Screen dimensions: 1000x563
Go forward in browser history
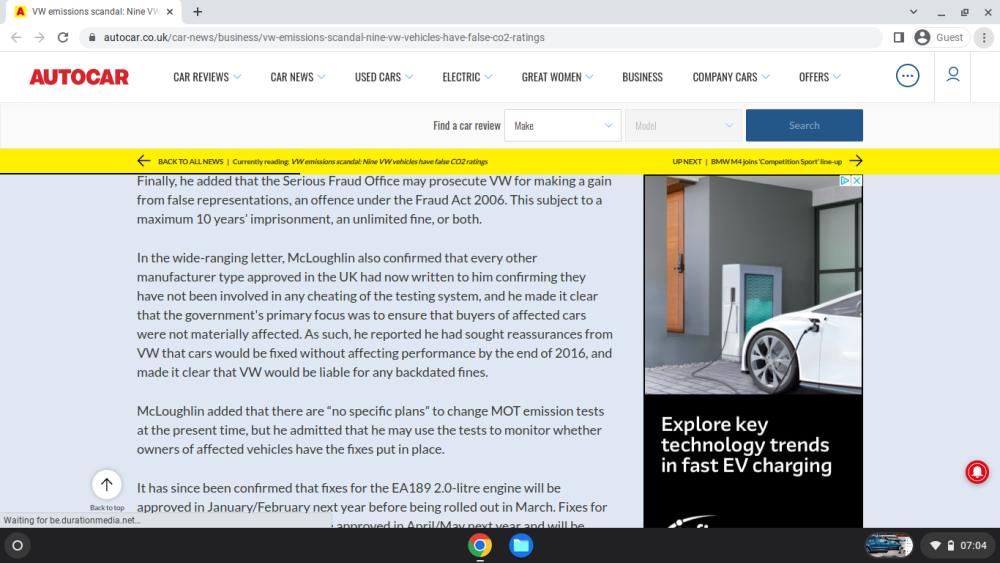coord(40,38)
